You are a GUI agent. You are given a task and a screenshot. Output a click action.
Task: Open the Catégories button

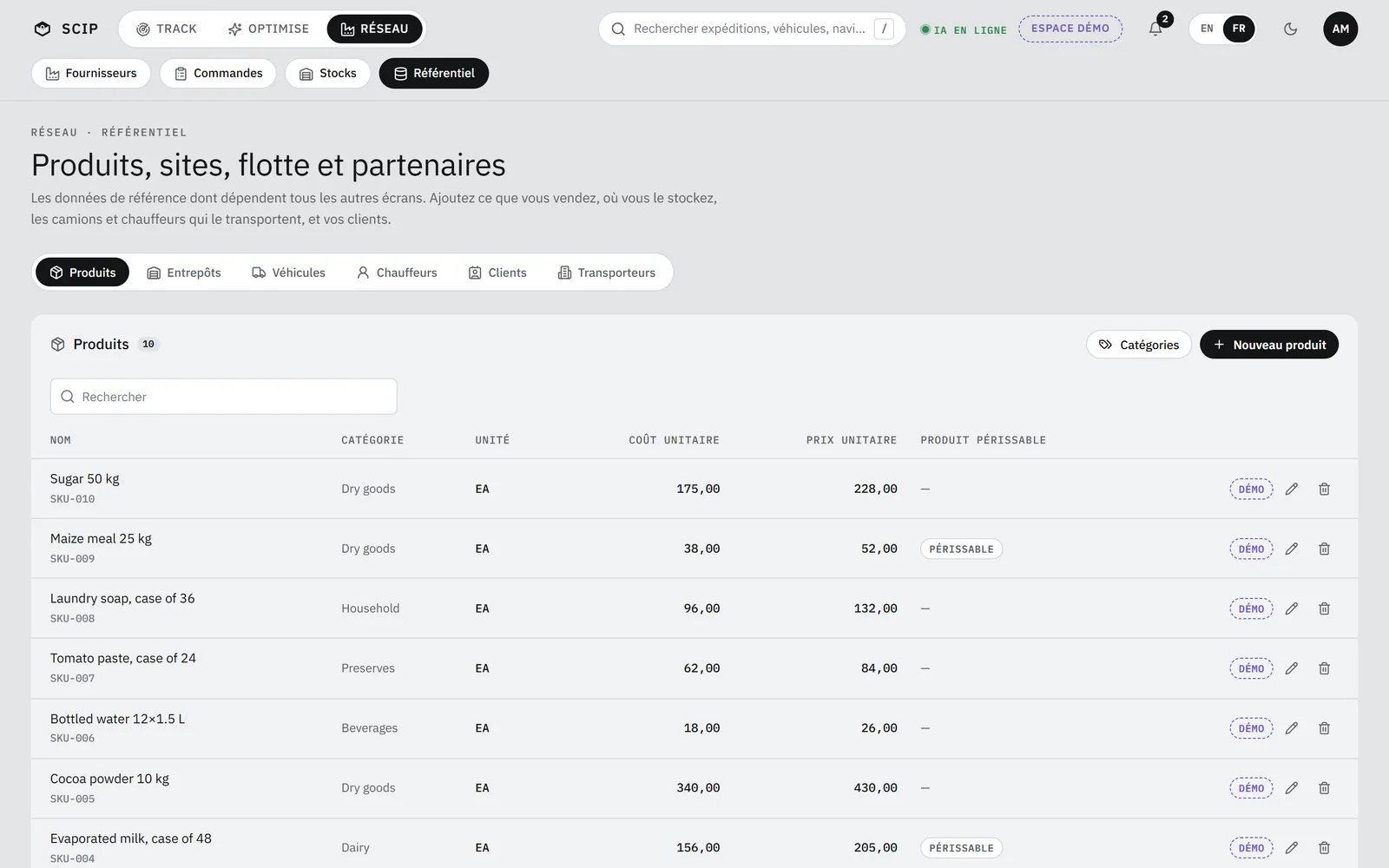pyautogui.click(x=1139, y=345)
